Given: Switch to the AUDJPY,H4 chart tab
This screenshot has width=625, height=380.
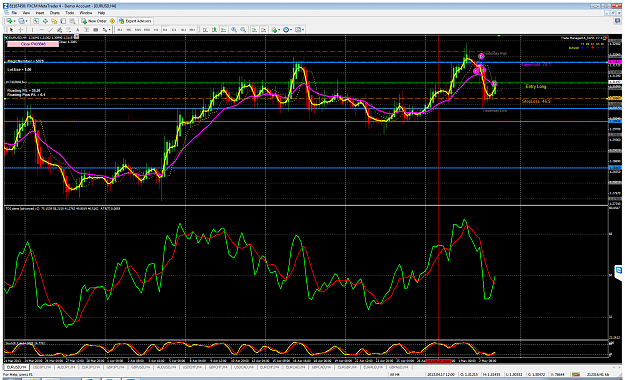Looking at the screenshot, I should point(65,367).
